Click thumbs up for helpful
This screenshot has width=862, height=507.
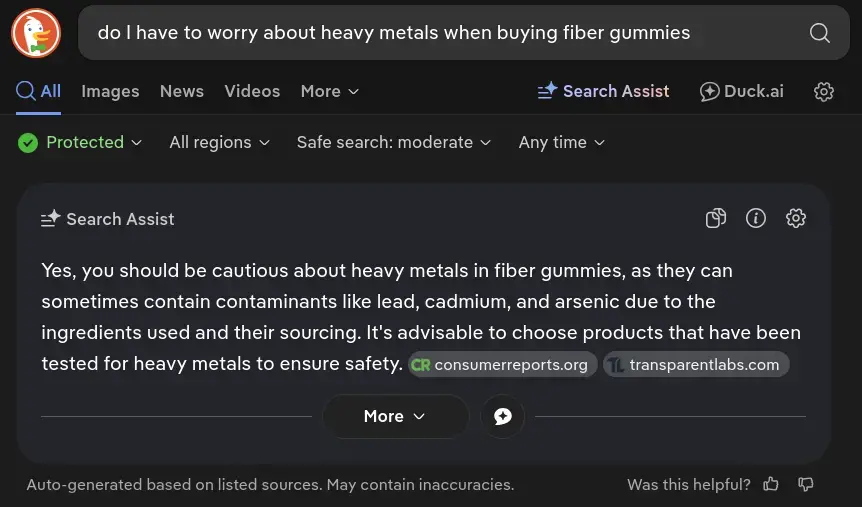click(771, 484)
